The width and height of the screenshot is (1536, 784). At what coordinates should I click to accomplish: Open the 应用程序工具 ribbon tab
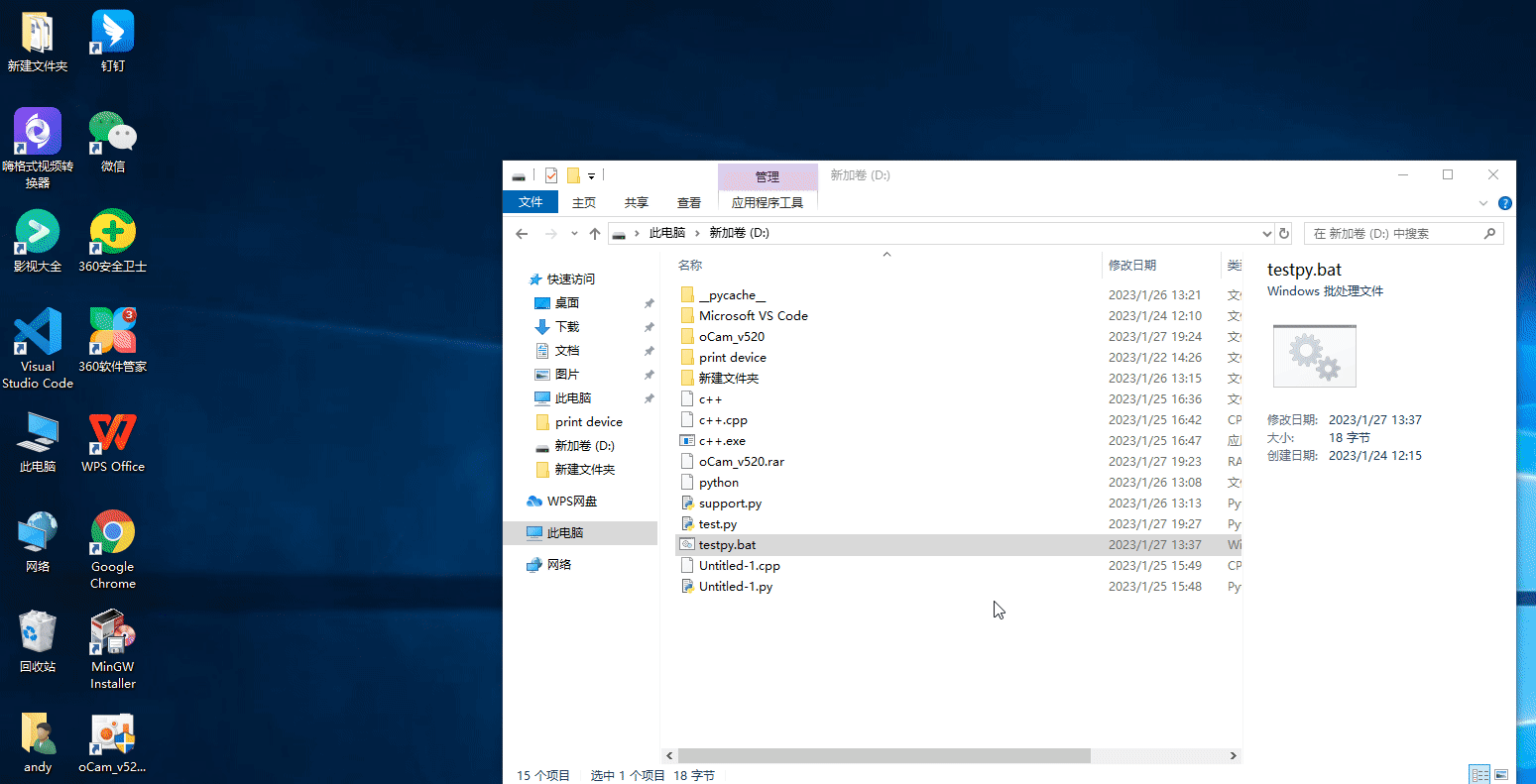tap(768, 202)
